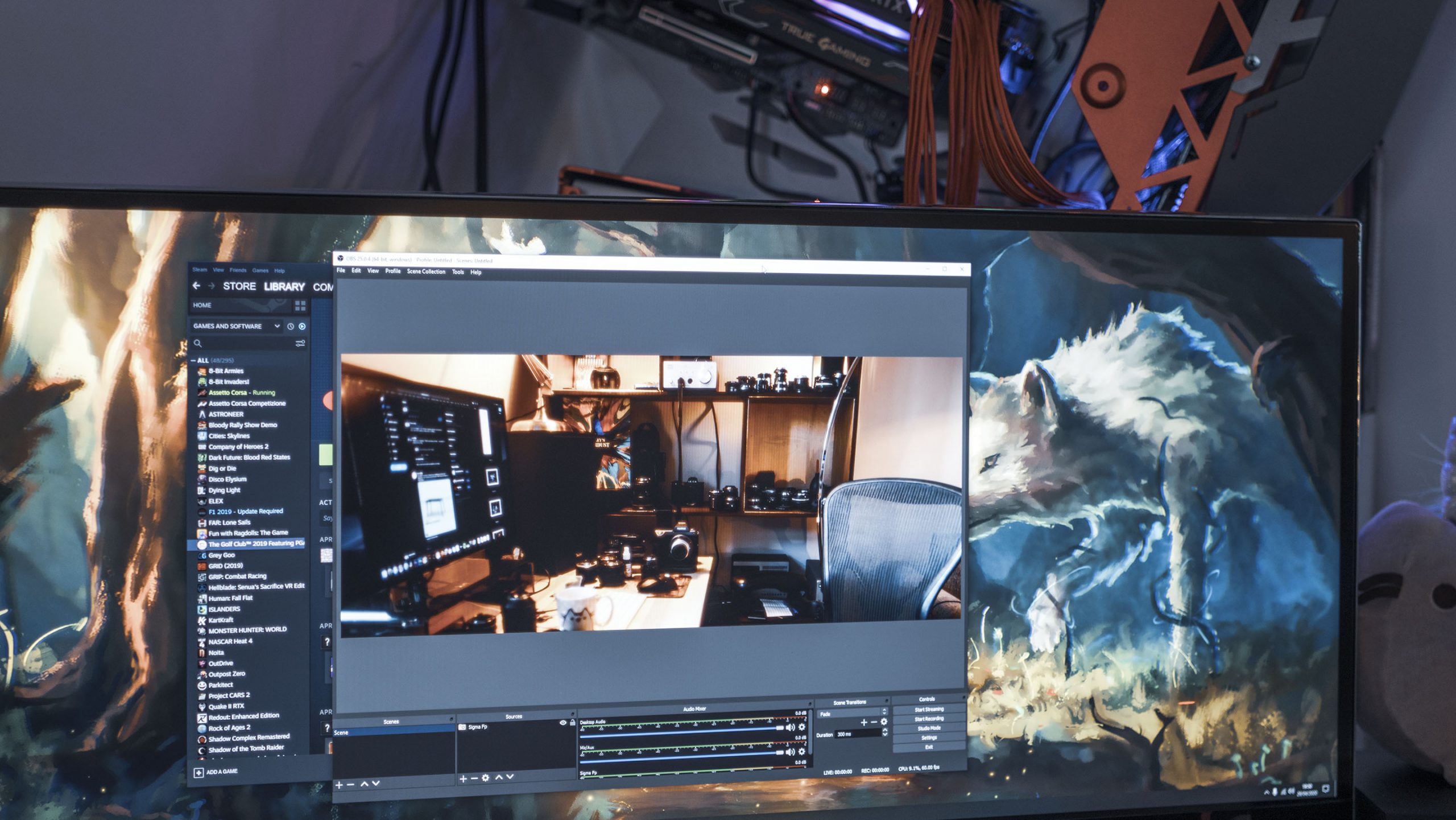This screenshot has height=820, width=1456.
Task: Toggle Sigma Fp source lock
Action: click(573, 723)
